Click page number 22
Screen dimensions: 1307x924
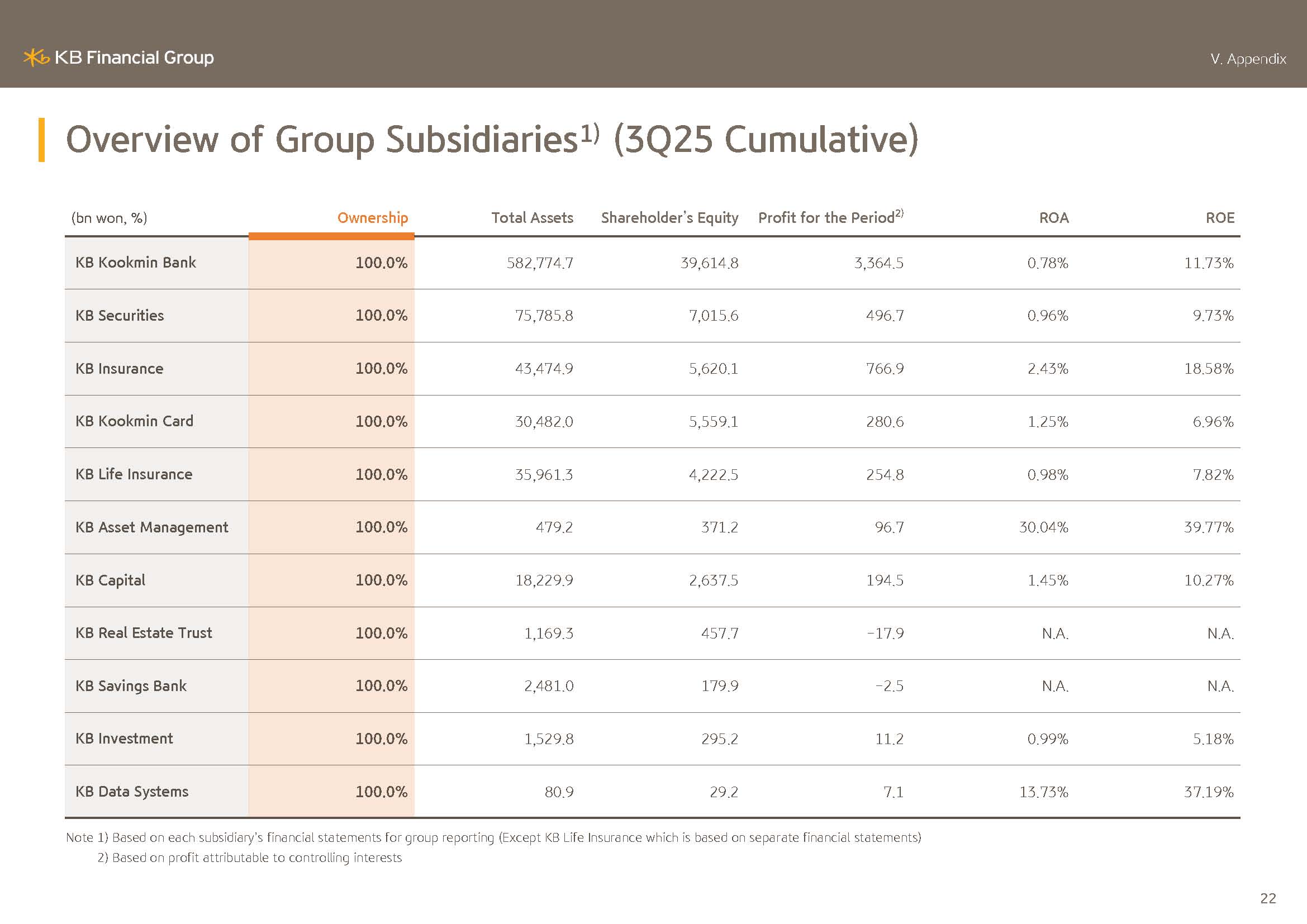[x=1268, y=898]
